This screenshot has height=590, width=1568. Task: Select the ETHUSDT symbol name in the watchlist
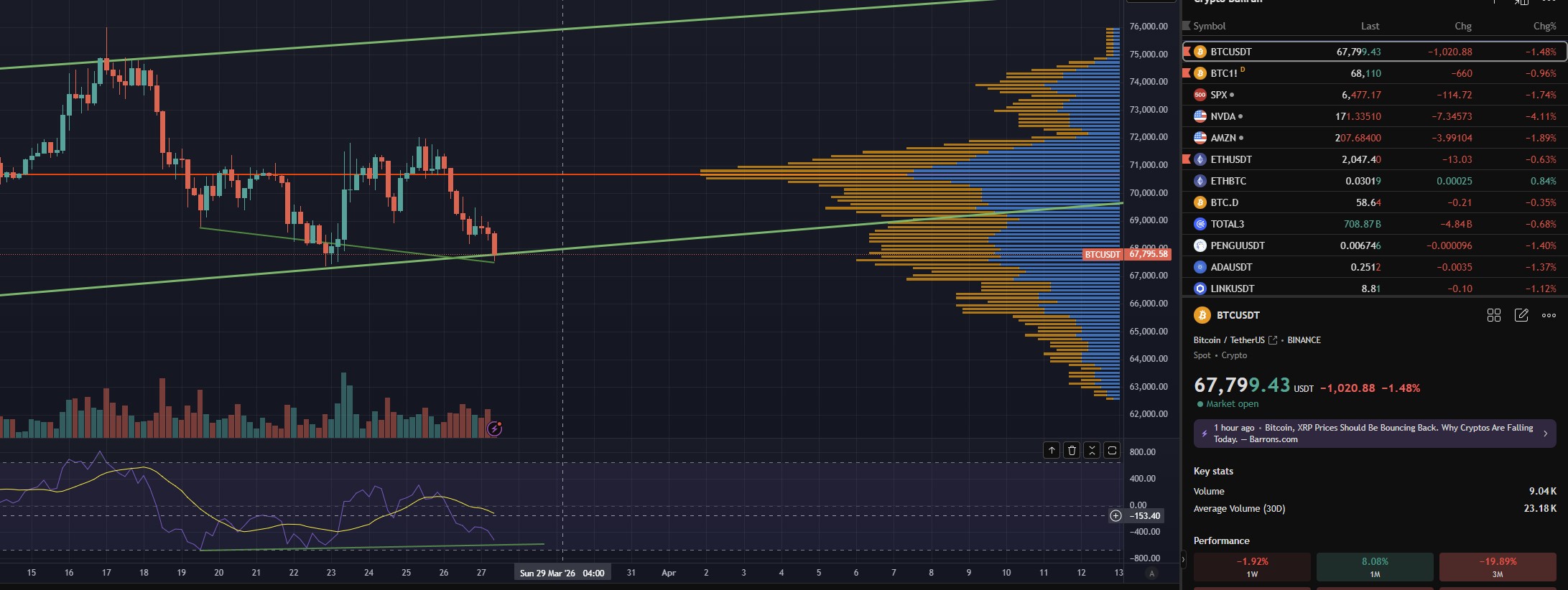pyautogui.click(x=1231, y=159)
